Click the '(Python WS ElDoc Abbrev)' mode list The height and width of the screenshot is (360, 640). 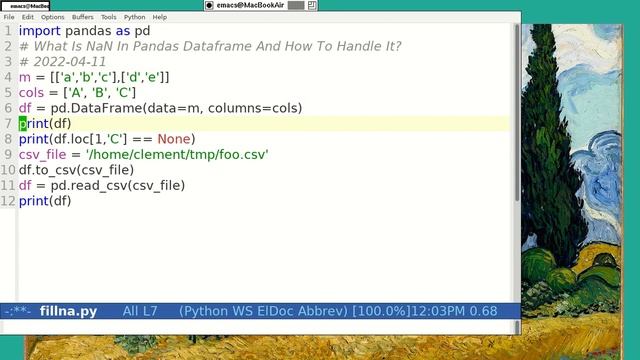[263, 311]
